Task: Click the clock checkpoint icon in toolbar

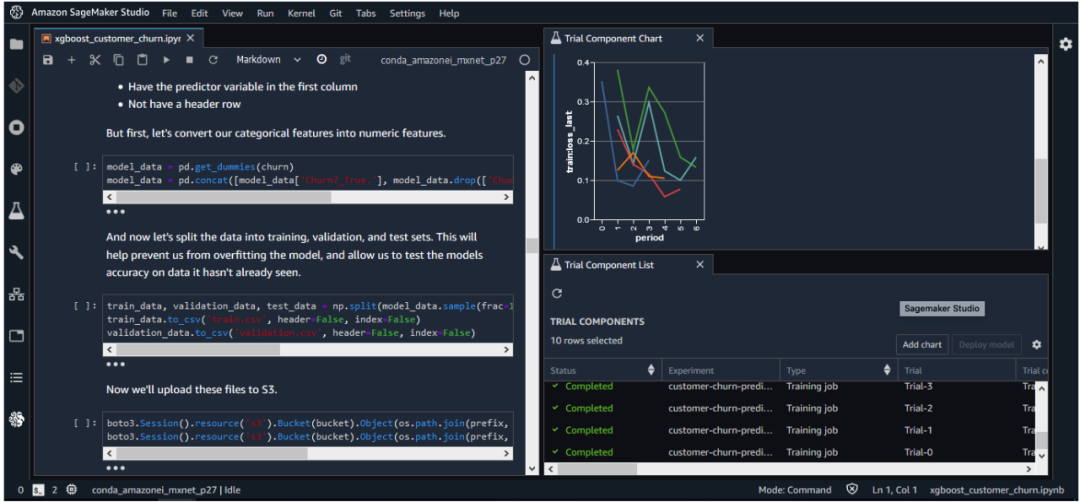Action: [x=322, y=59]
